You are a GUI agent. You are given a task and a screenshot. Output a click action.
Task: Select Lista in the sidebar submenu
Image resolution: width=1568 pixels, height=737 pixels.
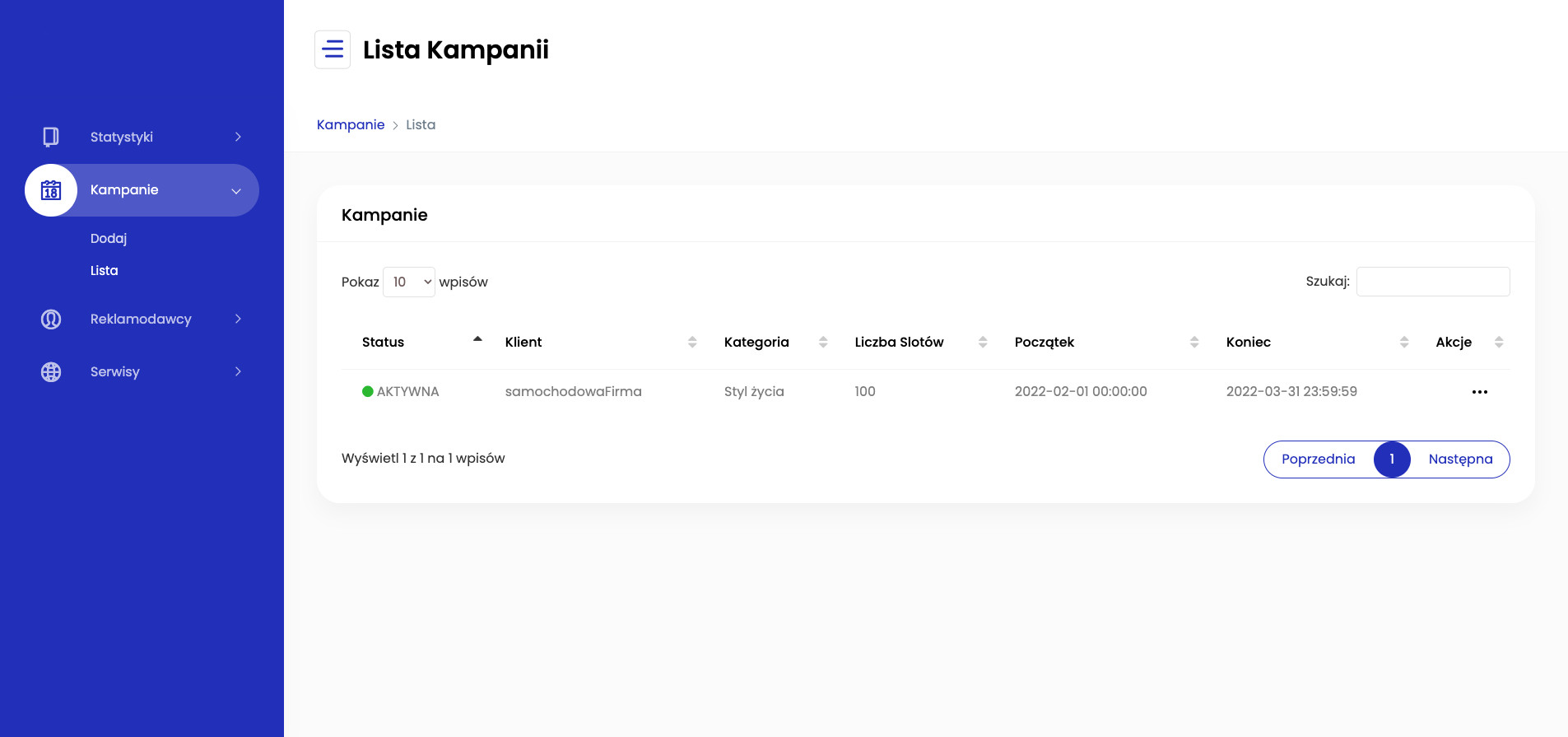click(x=105, y=270)
